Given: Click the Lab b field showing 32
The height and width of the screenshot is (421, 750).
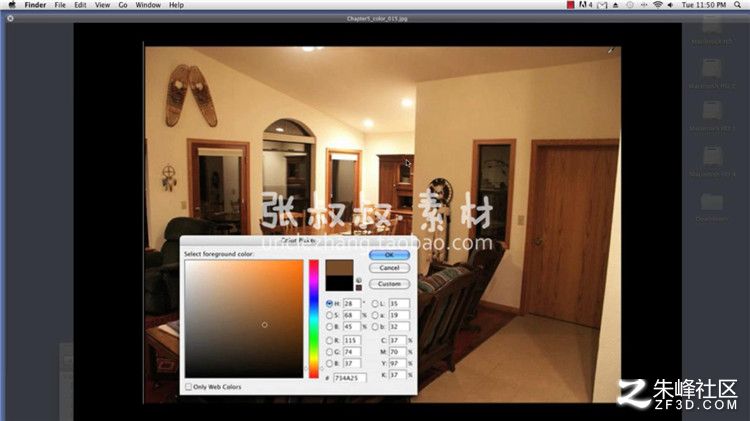Looking at the screenshot, I should tap(399, 327).
